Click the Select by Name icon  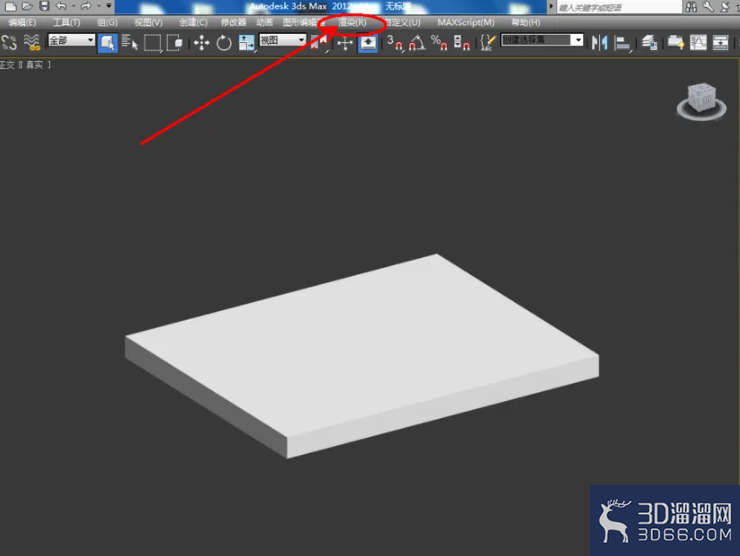pos(129,42)
